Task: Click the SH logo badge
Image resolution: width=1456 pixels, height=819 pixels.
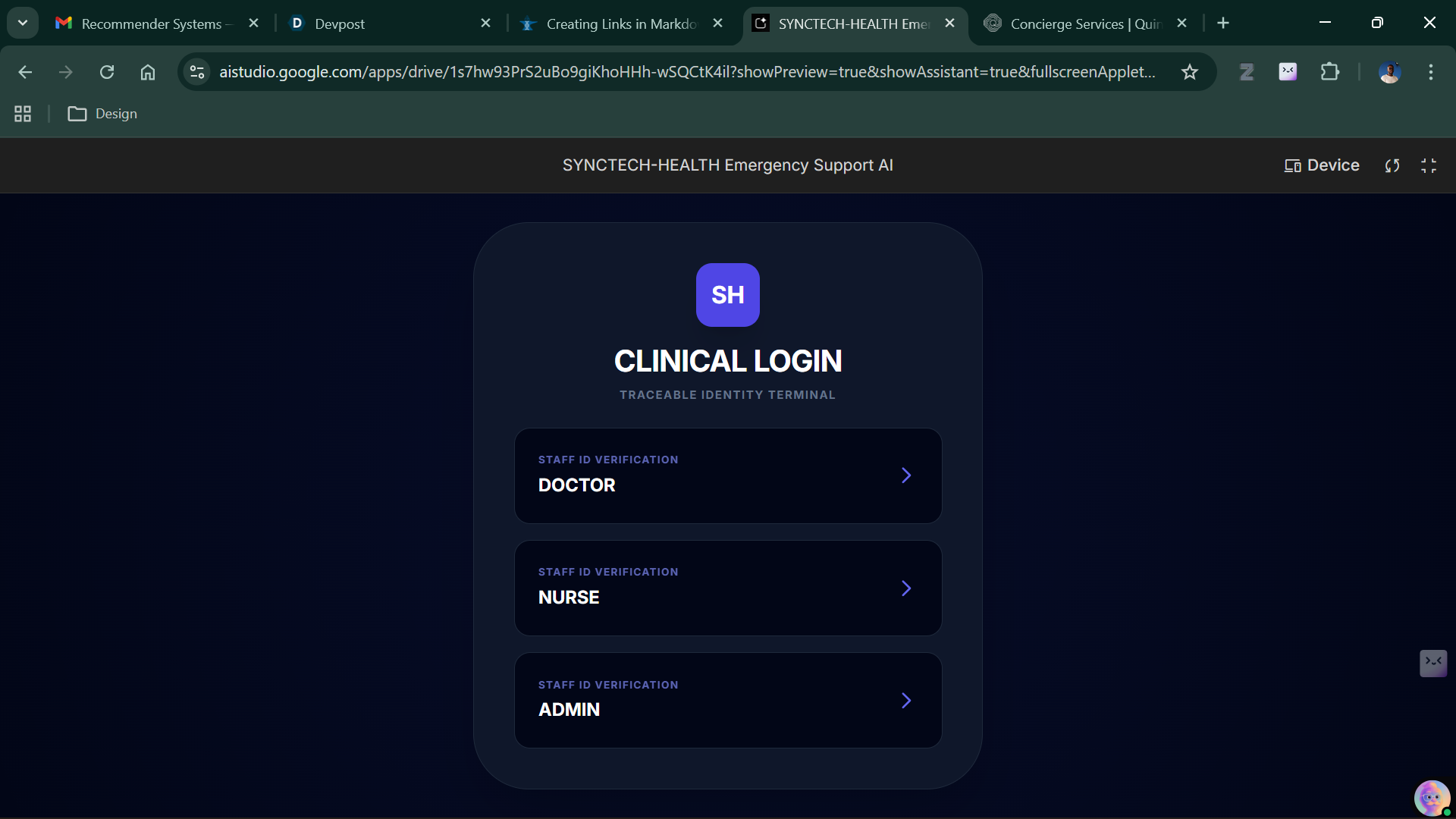Action: [727, 295]
